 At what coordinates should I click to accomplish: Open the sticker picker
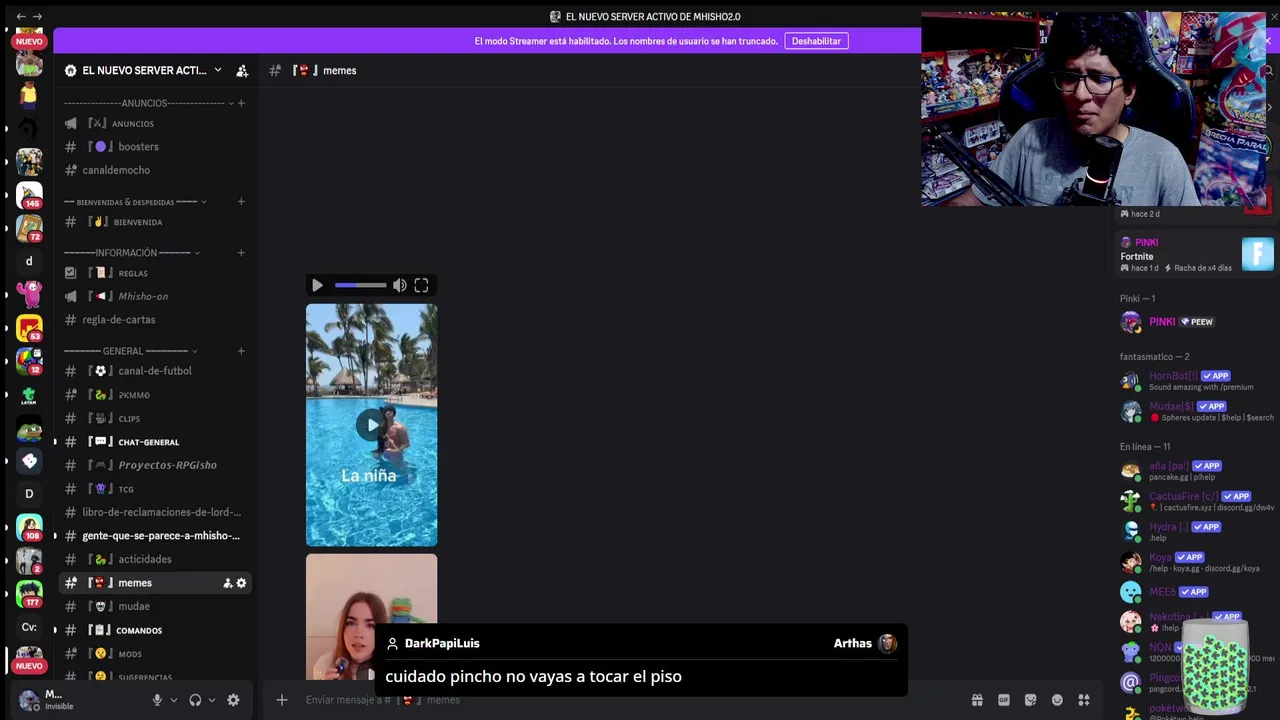1030,700
